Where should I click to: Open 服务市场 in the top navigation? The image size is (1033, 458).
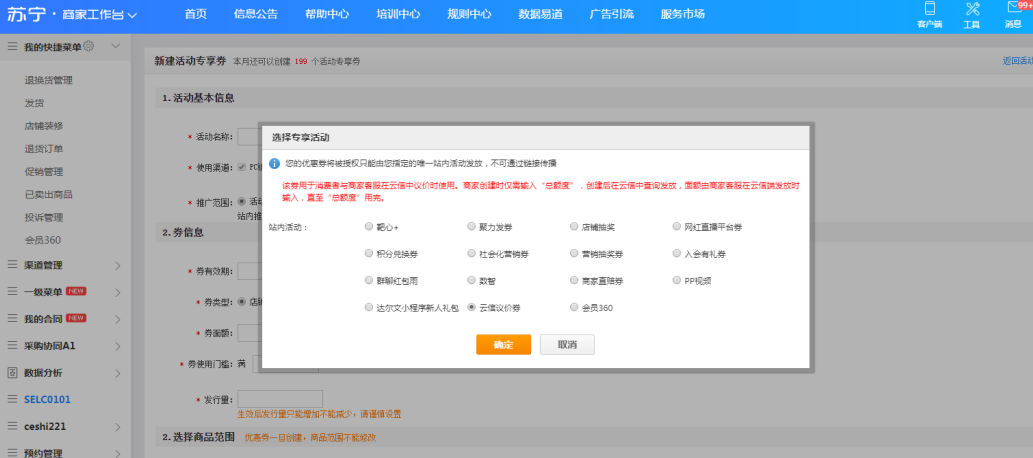(x=683, y=14)
